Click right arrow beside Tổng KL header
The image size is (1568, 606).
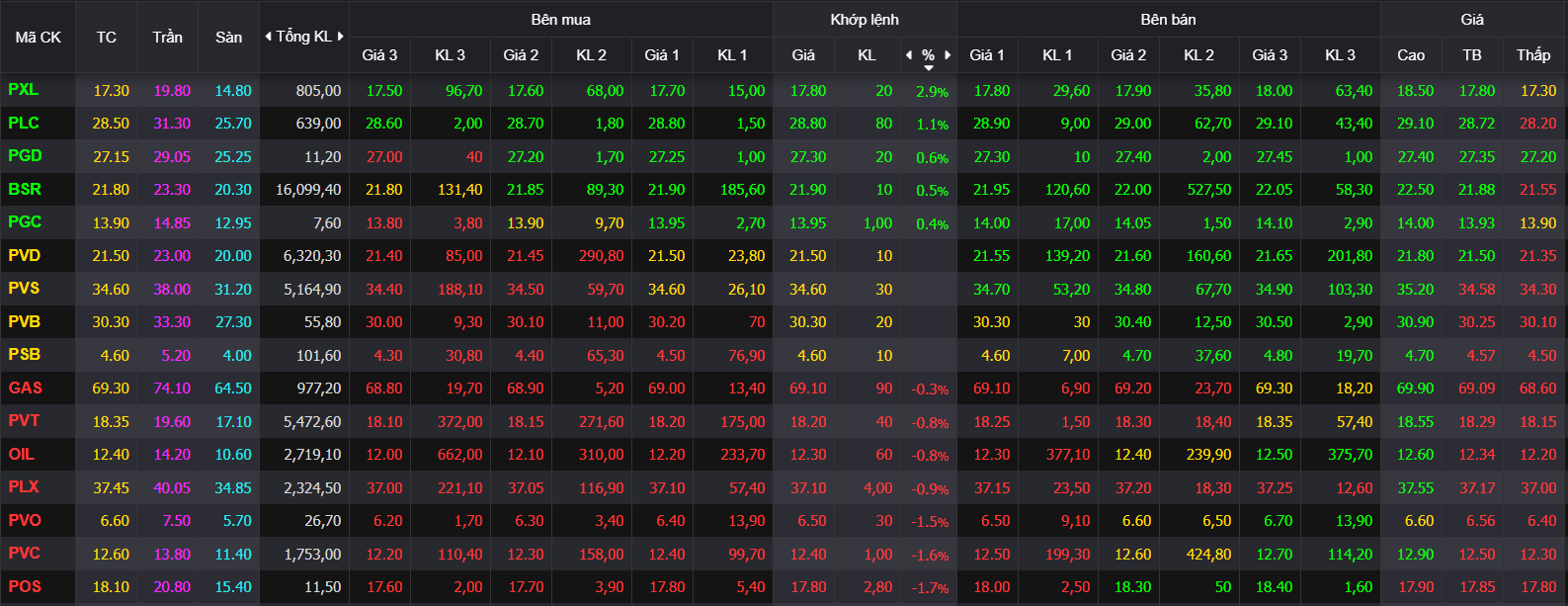coord(341,37)
